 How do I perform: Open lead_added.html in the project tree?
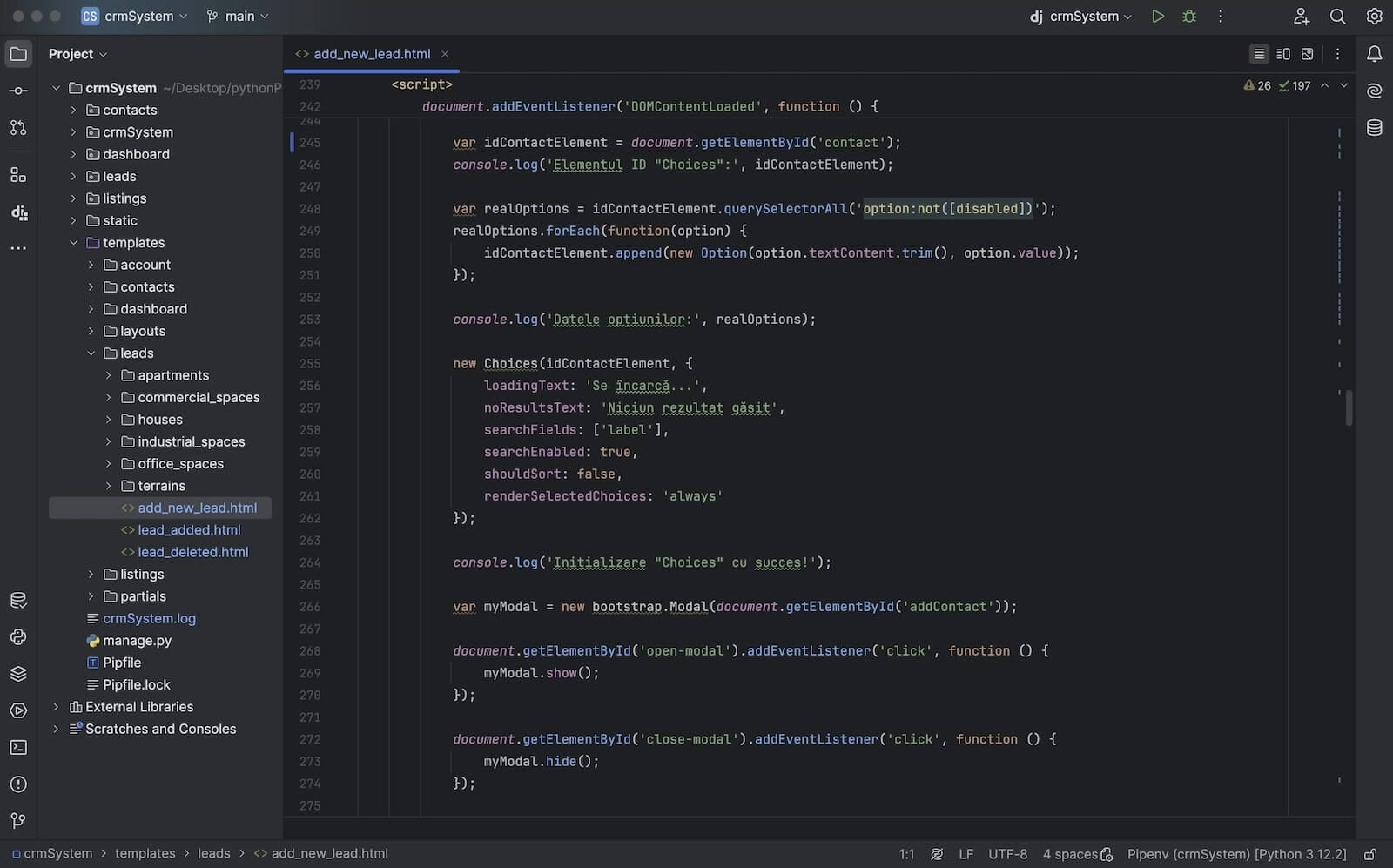coord(189,530)
